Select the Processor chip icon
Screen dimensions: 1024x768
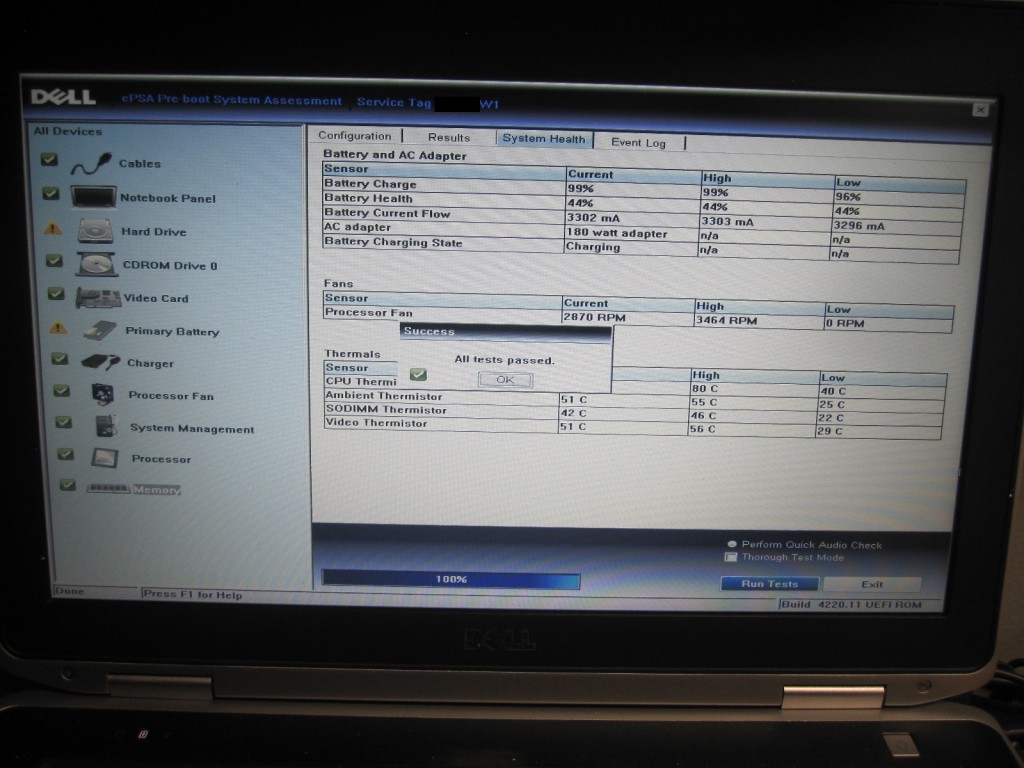pyautogui.click(x=105, y=459)
